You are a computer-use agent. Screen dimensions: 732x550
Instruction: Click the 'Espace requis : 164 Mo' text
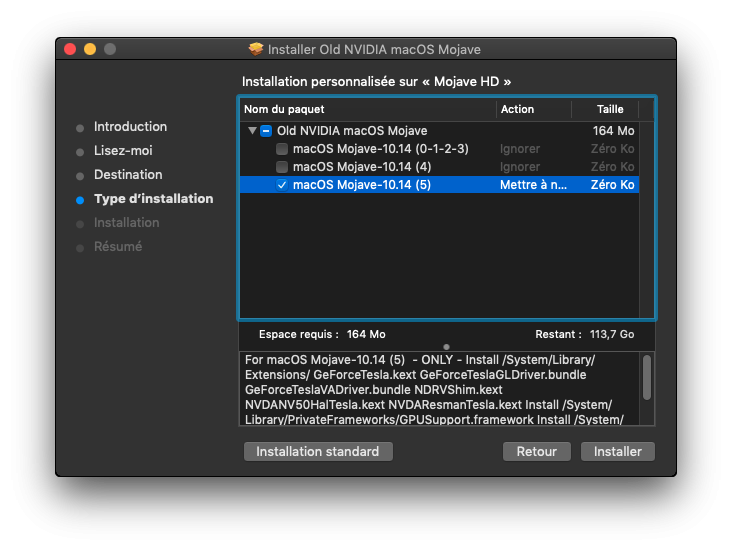[322, 334]
